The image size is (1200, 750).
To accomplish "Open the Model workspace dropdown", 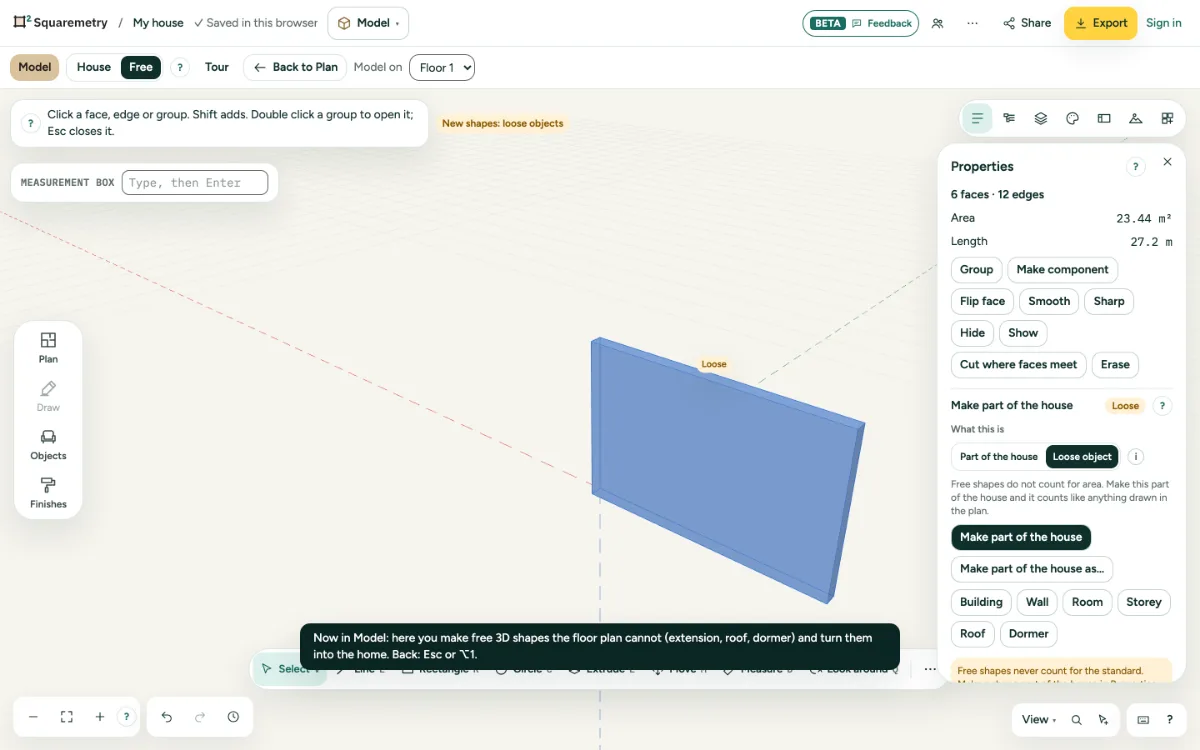I will pos(368,23).
